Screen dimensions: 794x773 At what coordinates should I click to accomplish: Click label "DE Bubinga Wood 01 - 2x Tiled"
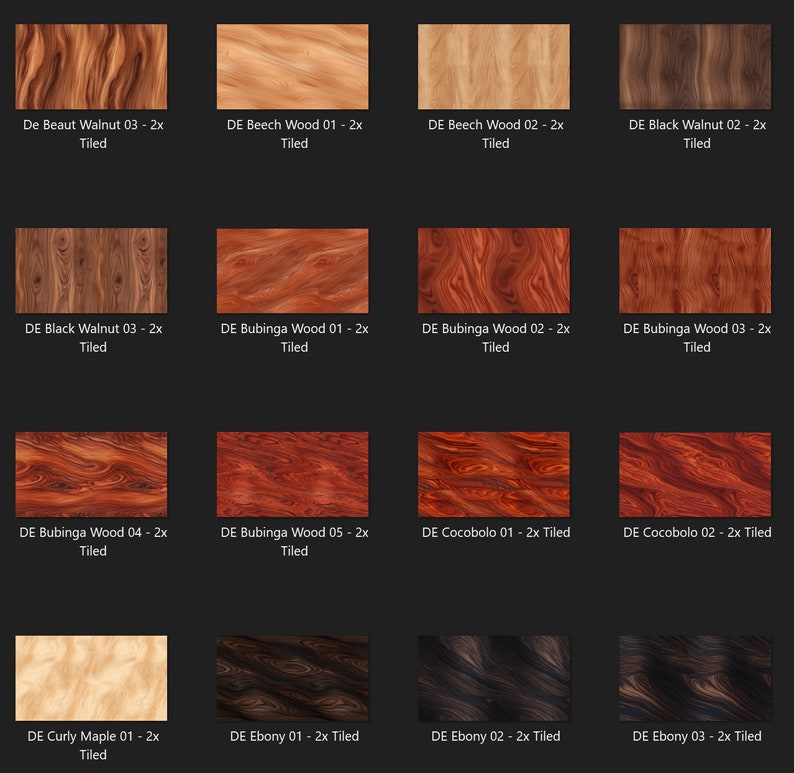294,338
